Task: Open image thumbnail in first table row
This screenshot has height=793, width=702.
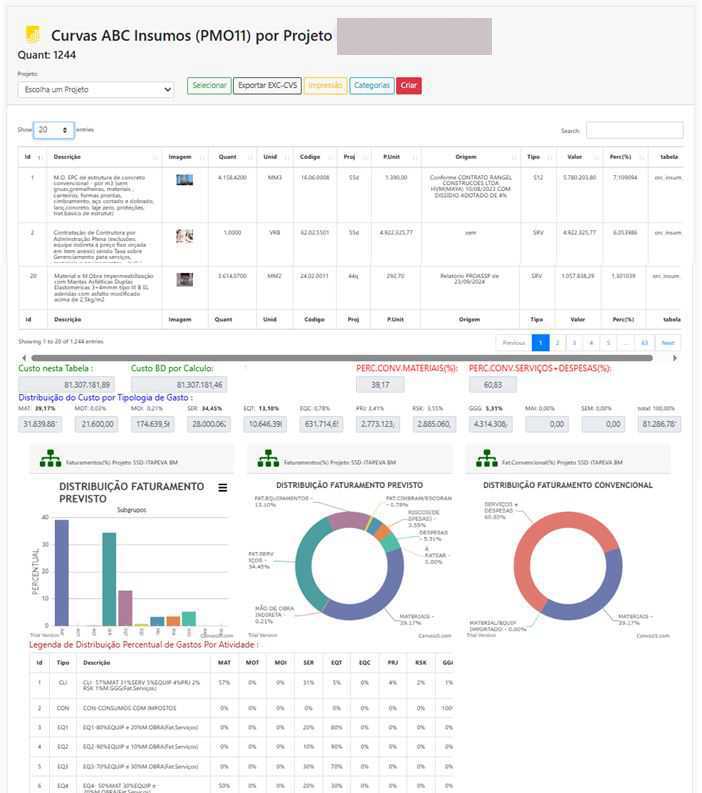Action: coord(184,180)
